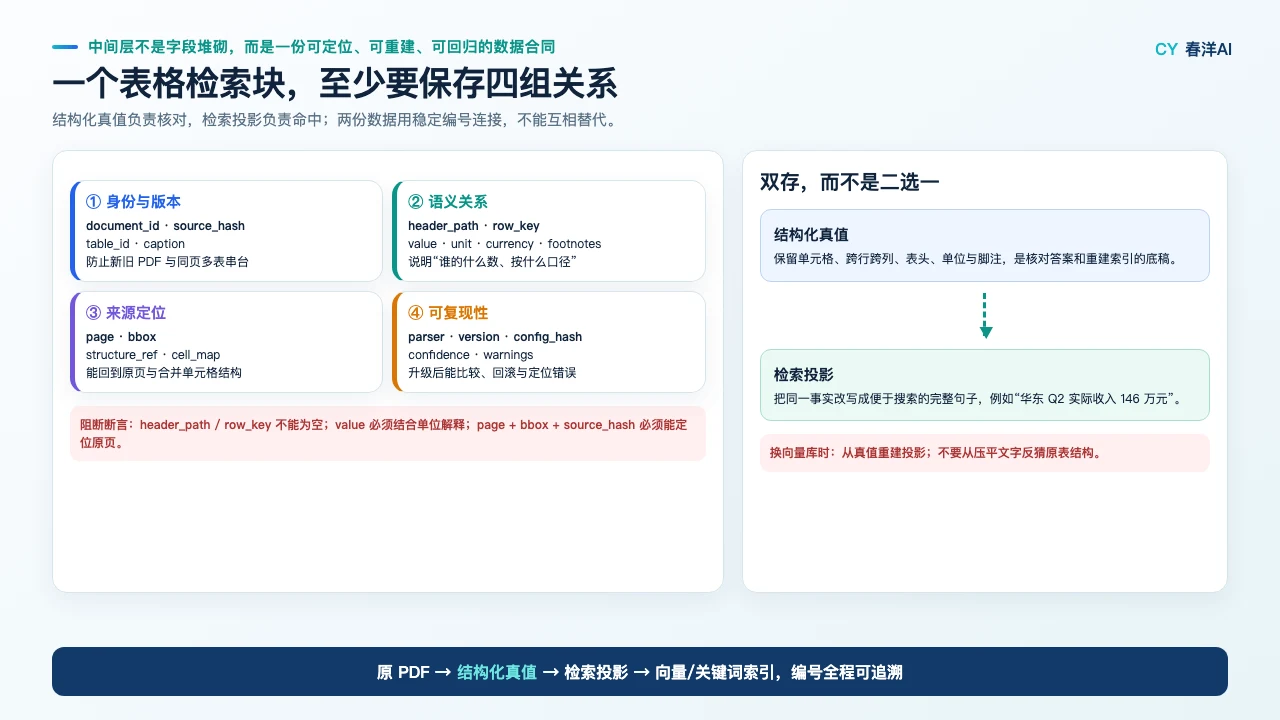This screenshot has width=1280, height=720.
Task: Click the text "防止新旧 PDF 与同页多表串台"
Action: [167, 262]
